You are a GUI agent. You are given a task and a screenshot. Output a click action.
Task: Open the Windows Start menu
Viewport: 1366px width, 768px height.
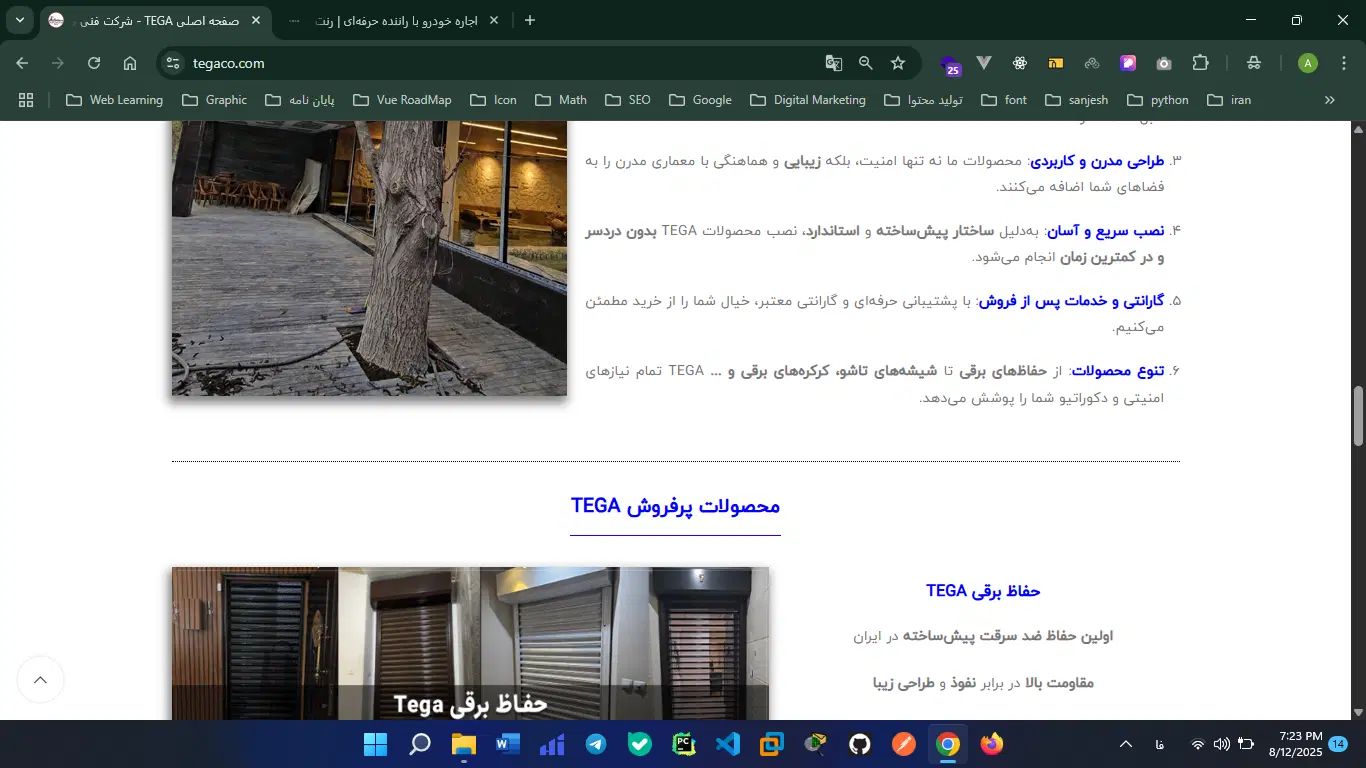375,744
